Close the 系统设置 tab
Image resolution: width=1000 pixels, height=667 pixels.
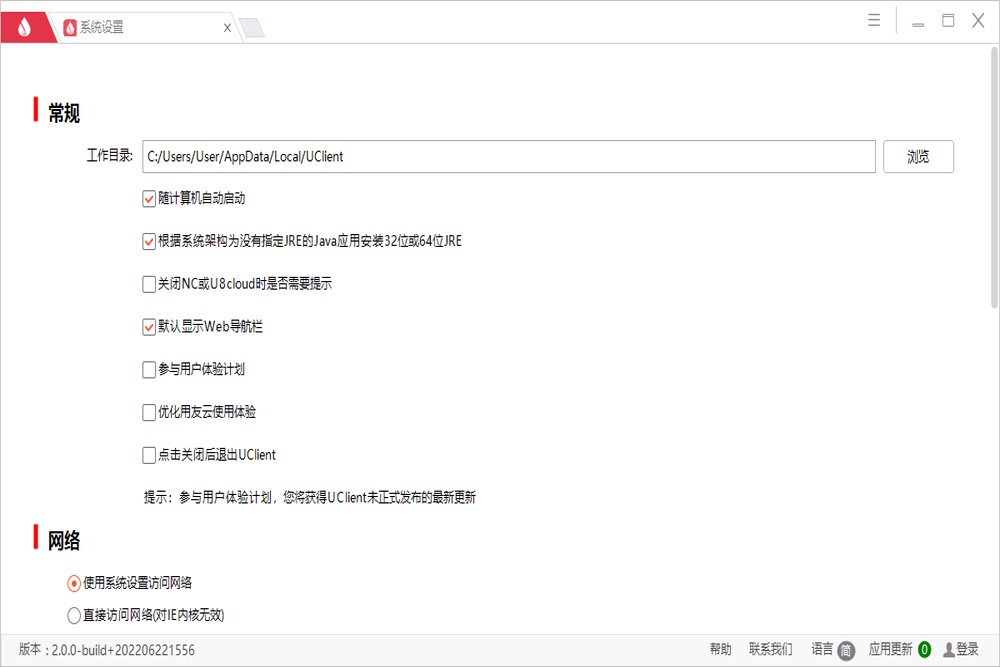[227, 27]
